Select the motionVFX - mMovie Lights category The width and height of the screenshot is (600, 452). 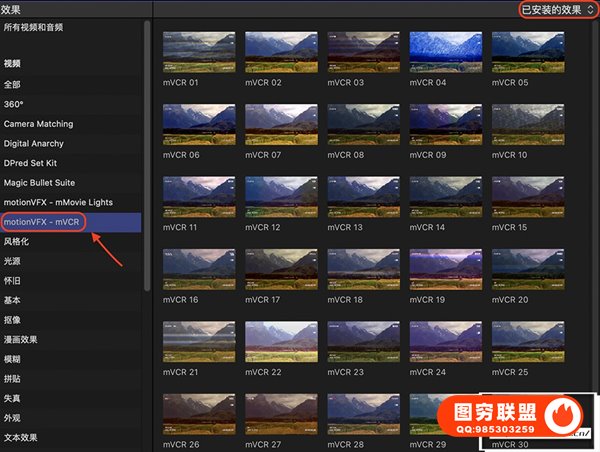point(60,202)
